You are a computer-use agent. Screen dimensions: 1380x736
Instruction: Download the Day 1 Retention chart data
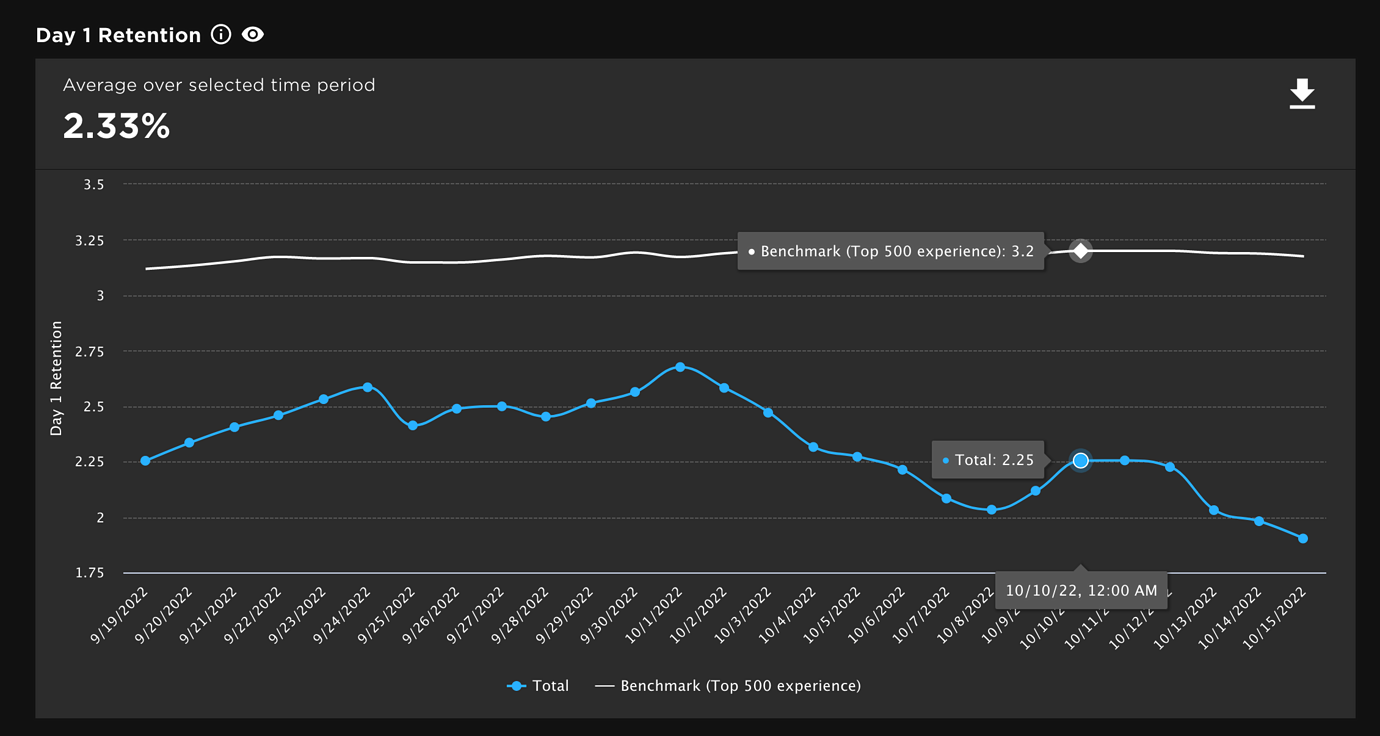click(1302, 92)
